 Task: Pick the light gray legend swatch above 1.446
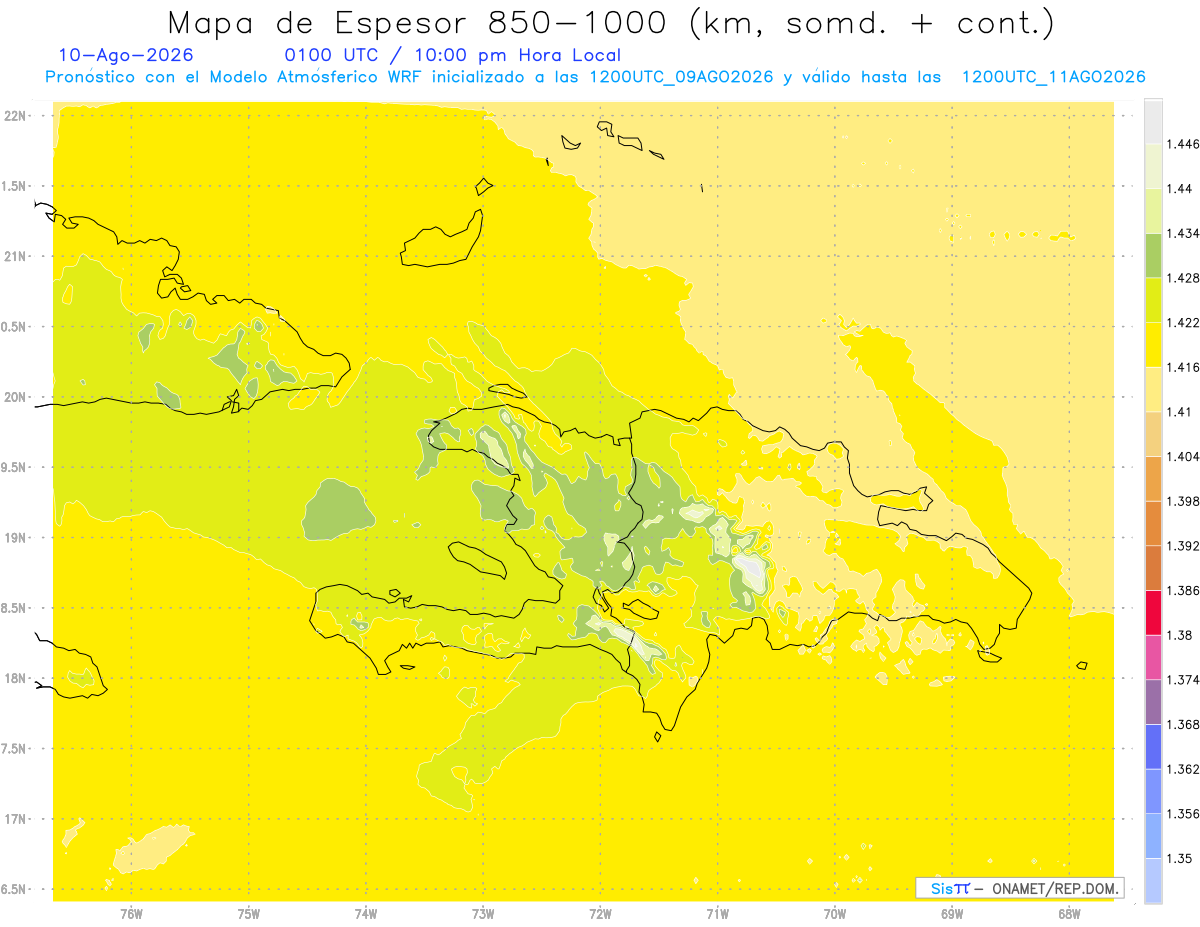pyautogui.click(x=1153, y=122)
